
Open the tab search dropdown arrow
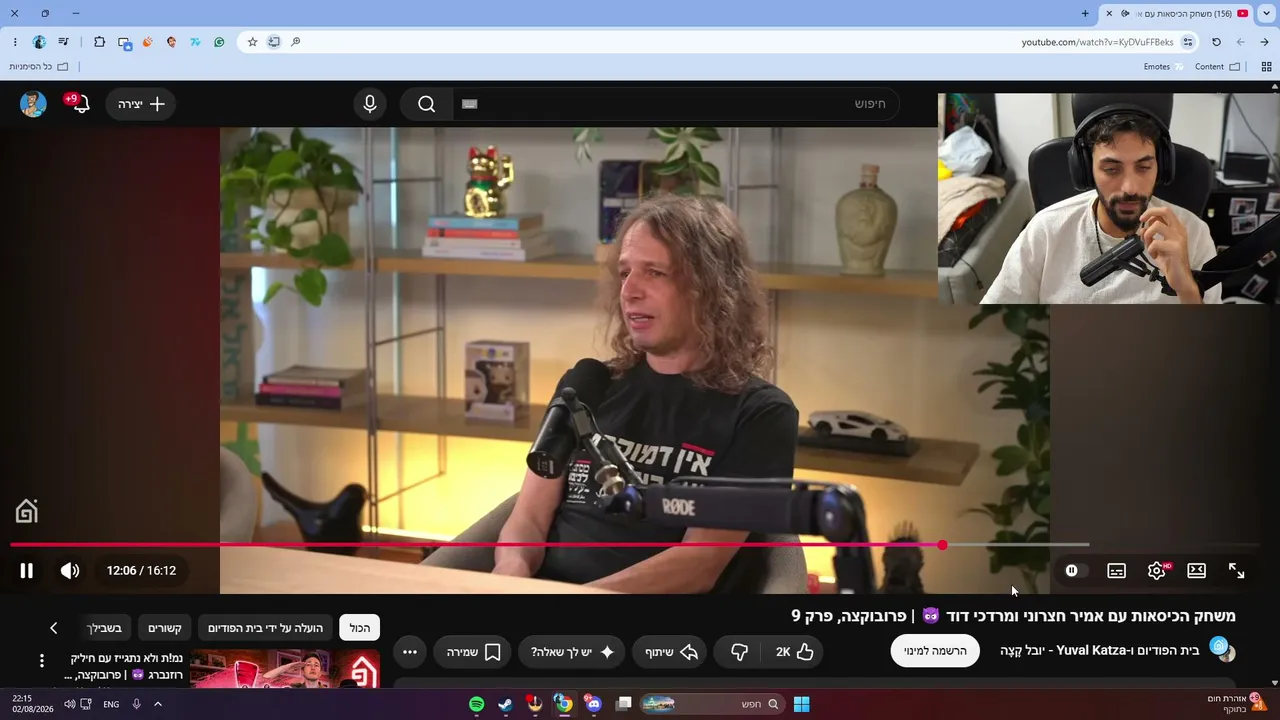coord(1267,13)
